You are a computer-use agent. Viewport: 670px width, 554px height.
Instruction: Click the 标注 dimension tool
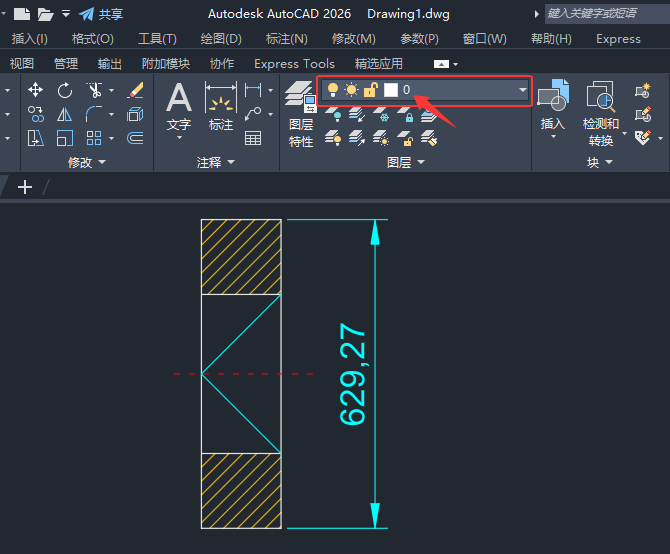[x=221, y=106]
